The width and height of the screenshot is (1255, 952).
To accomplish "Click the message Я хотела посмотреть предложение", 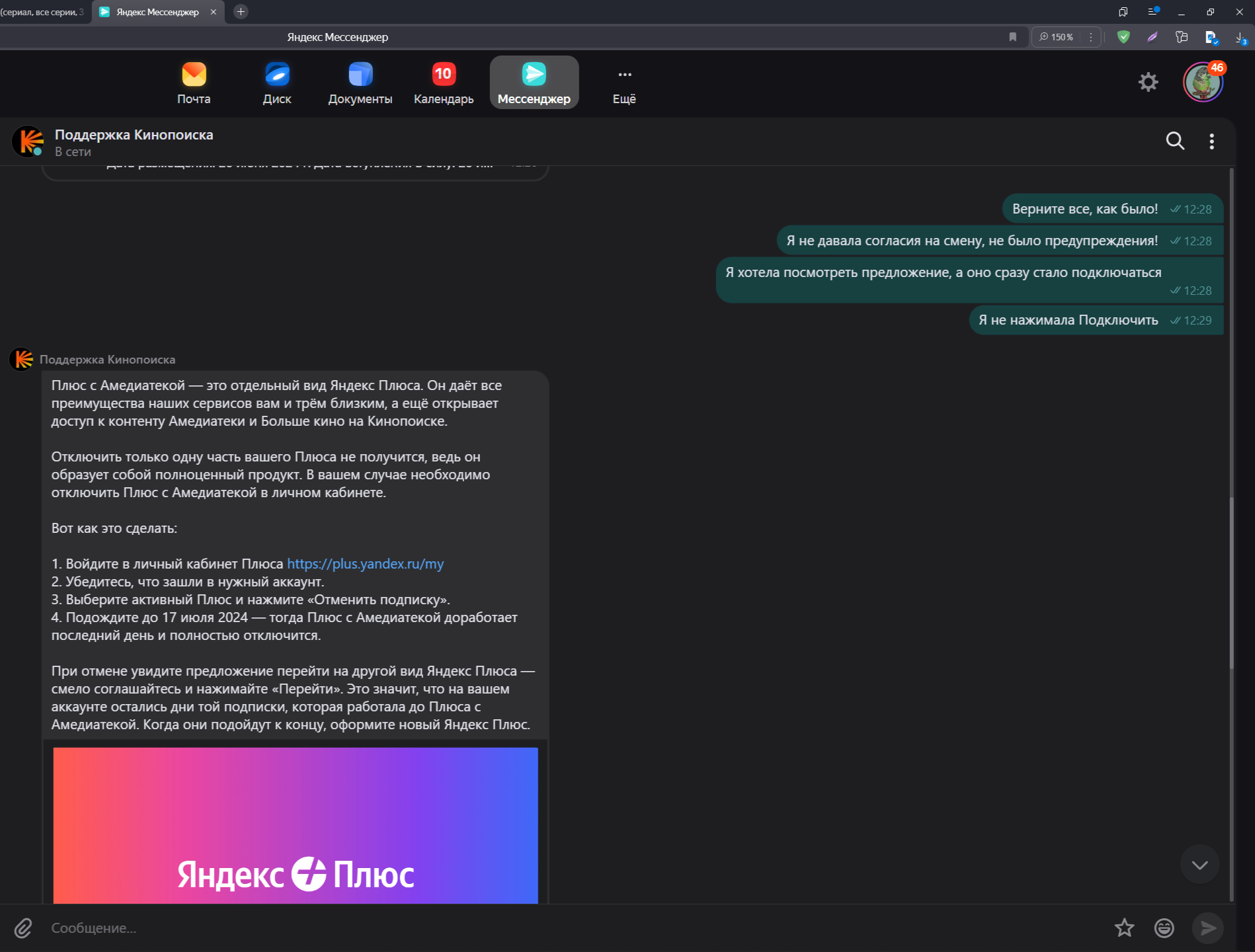I will (x=969, y=280).
